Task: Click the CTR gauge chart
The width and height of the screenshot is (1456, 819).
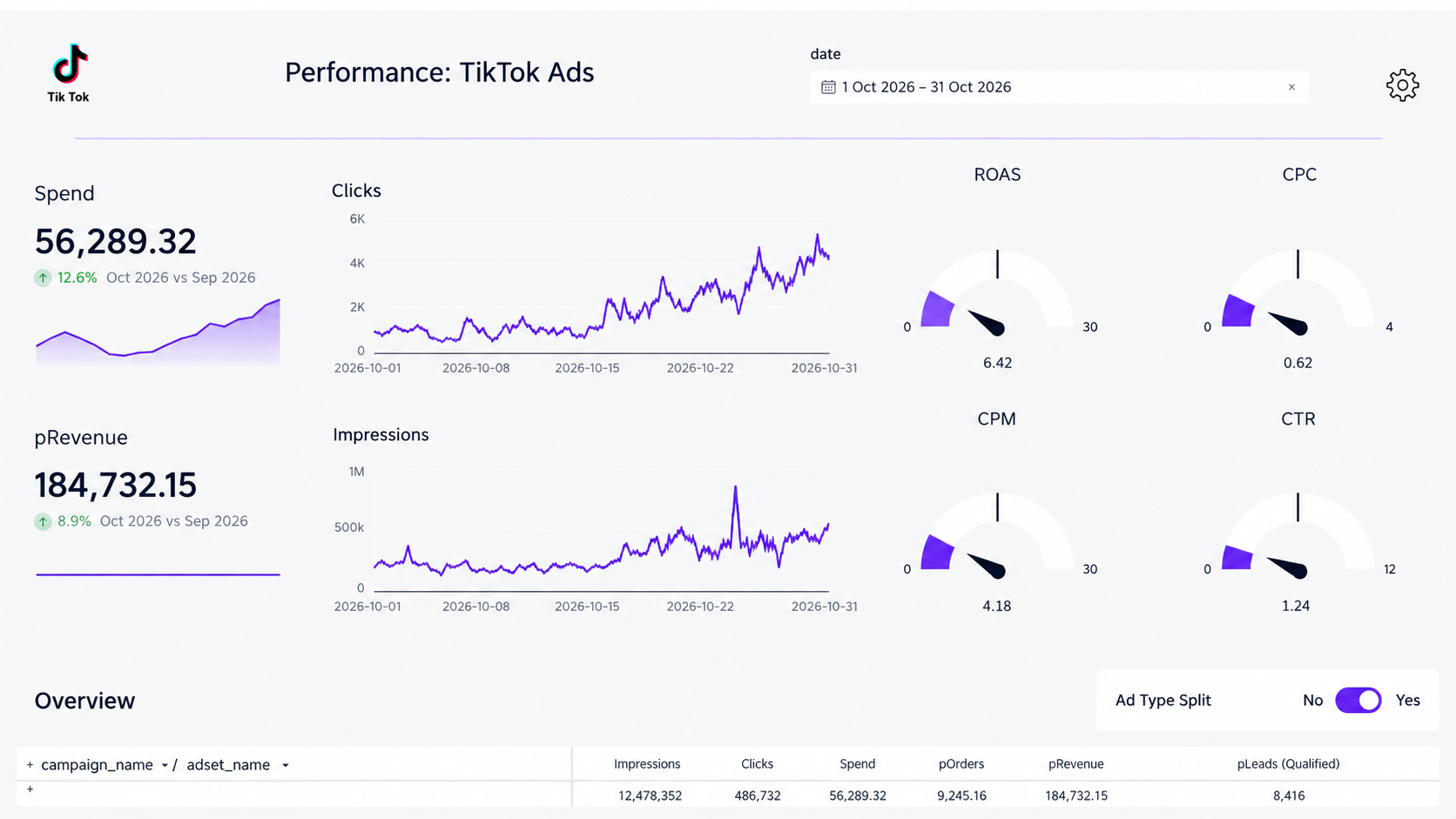Action: point(1298,535)
